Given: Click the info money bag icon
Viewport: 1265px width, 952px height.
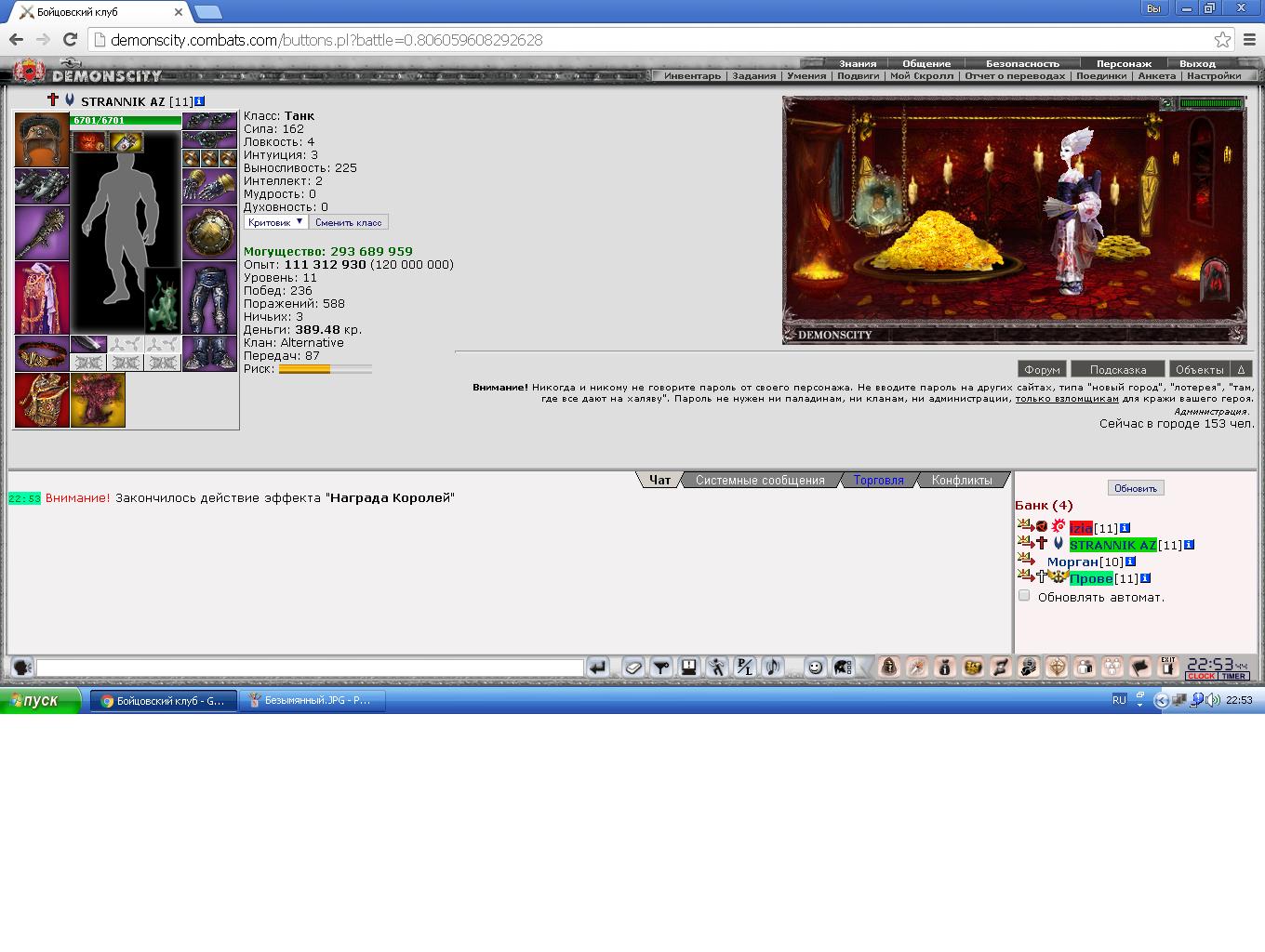Looking at the screenshot, I should [x=945, y=667].
